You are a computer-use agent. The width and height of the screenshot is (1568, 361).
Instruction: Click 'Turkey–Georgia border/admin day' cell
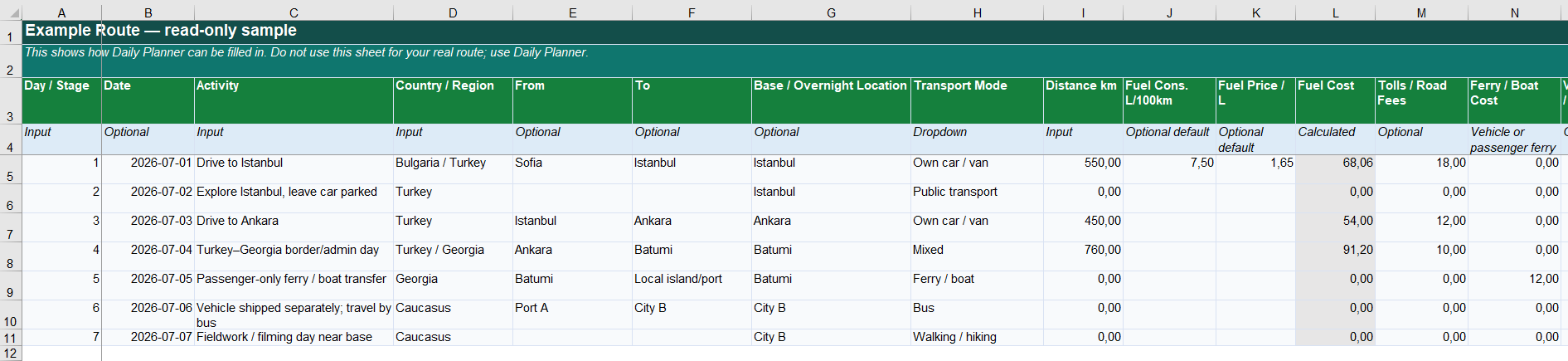(x=294, y=256)
